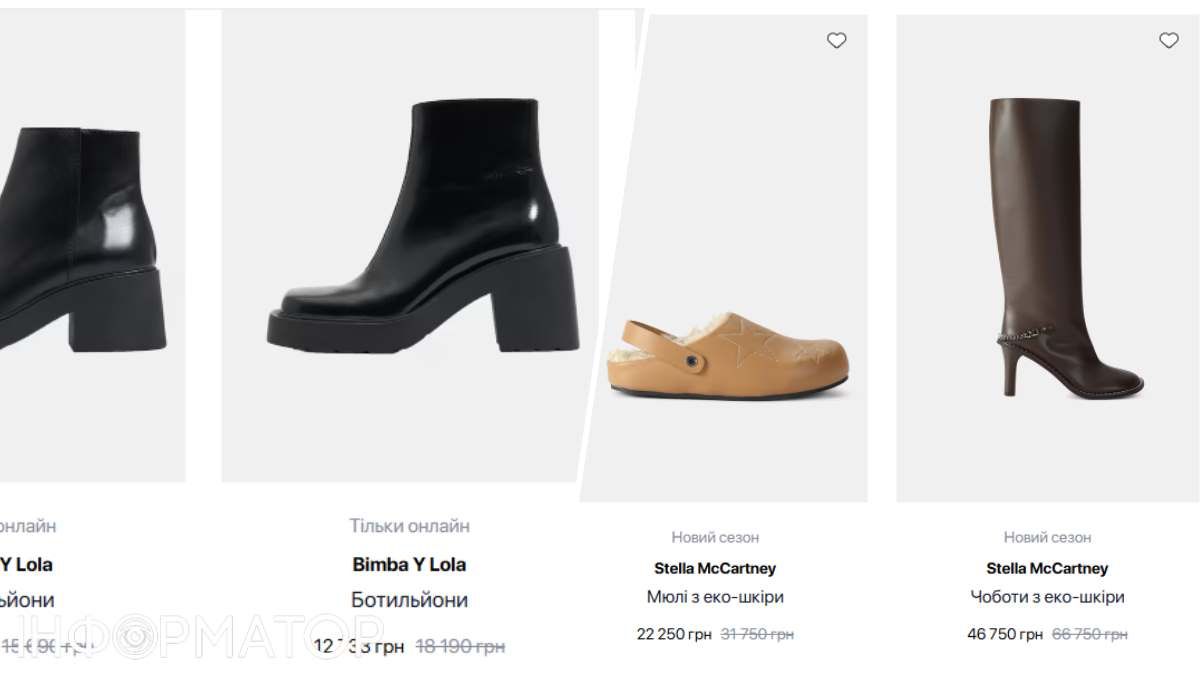Click Stella McCartney brand above Чоботи з еко-шкіри
This screenshot has height=675, width=1200.
click(1047, 568)
